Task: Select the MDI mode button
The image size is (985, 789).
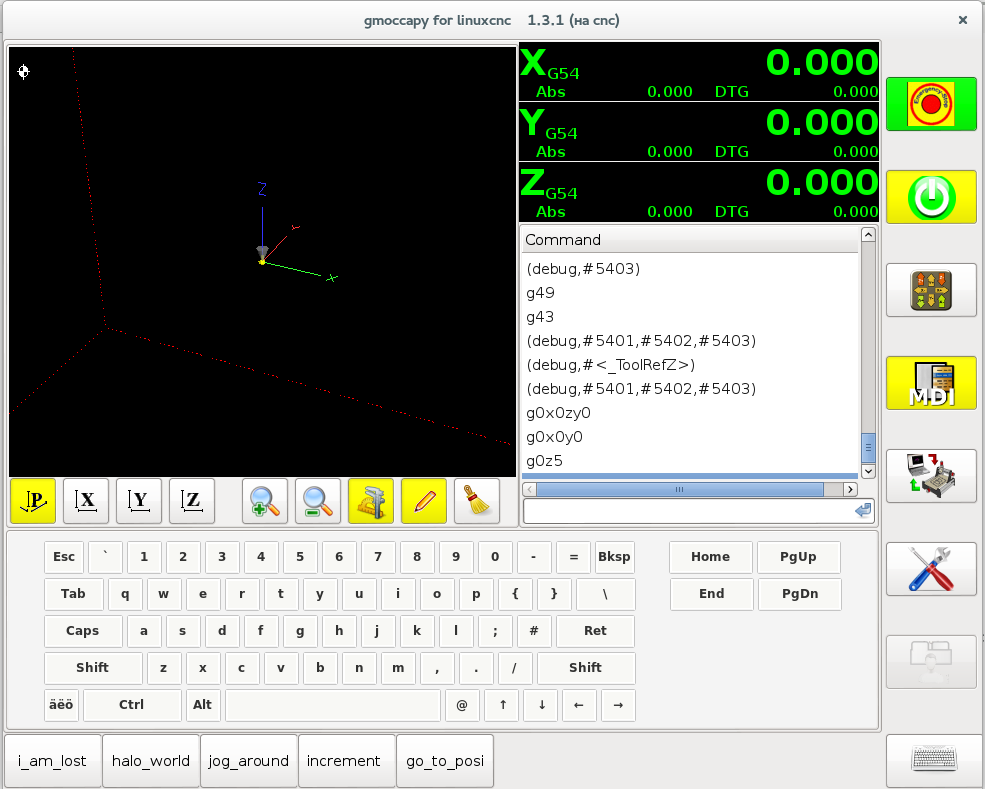Action: [x=930, y=383]
